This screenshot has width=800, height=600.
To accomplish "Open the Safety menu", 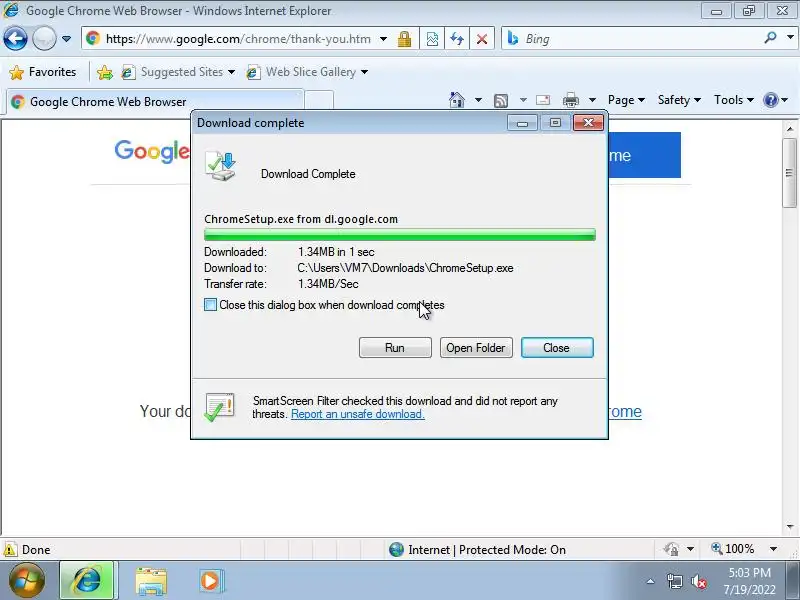I will pos(679,100).
